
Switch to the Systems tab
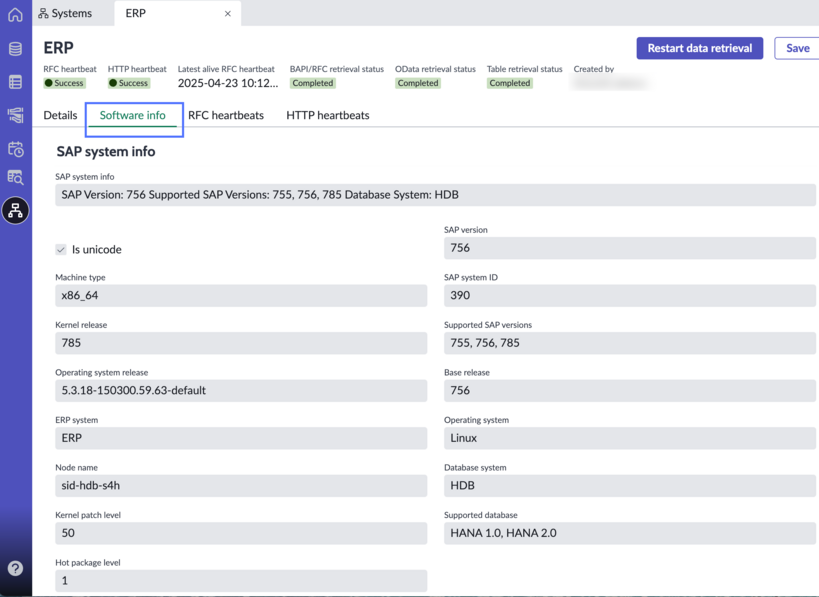65,13
